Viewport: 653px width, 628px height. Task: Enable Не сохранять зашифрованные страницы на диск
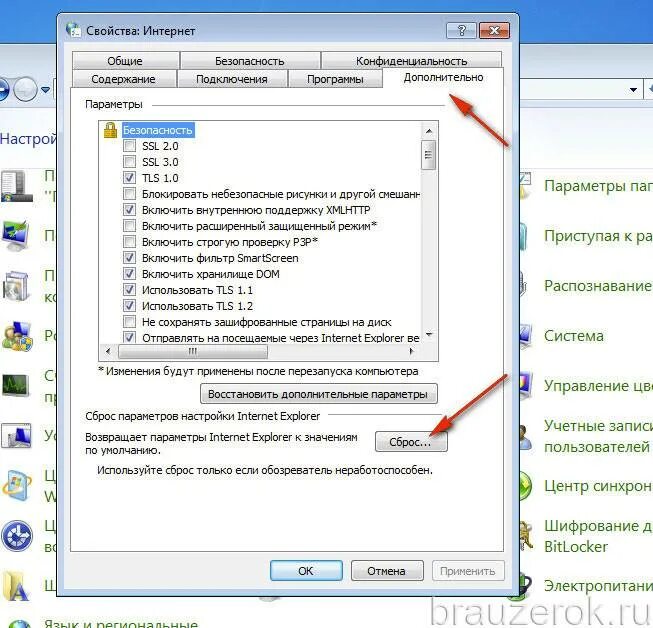coord(130,322)
